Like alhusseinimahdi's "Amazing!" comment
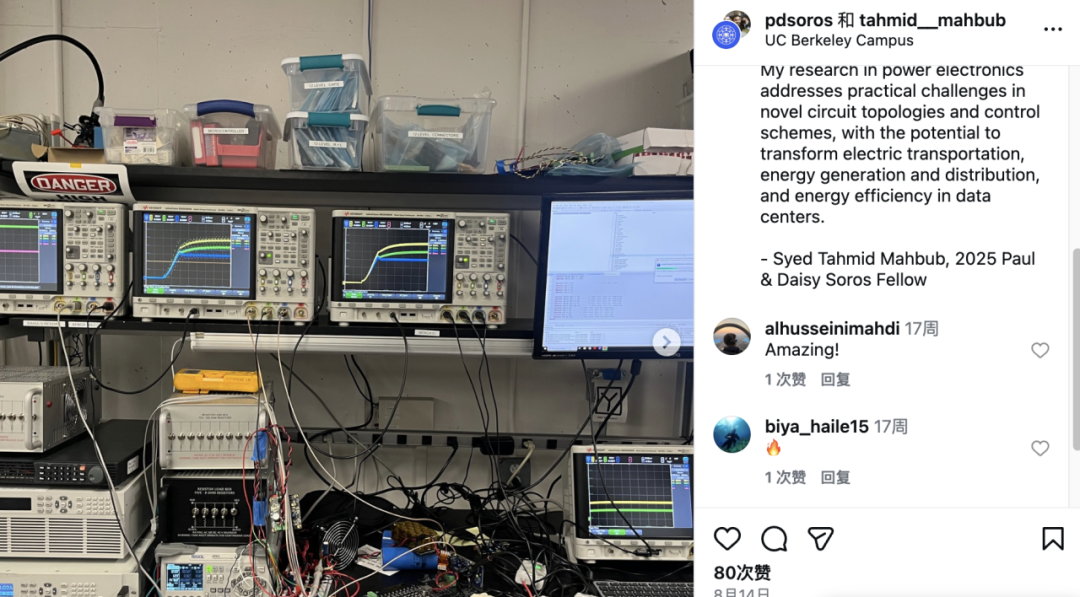 1040,350
